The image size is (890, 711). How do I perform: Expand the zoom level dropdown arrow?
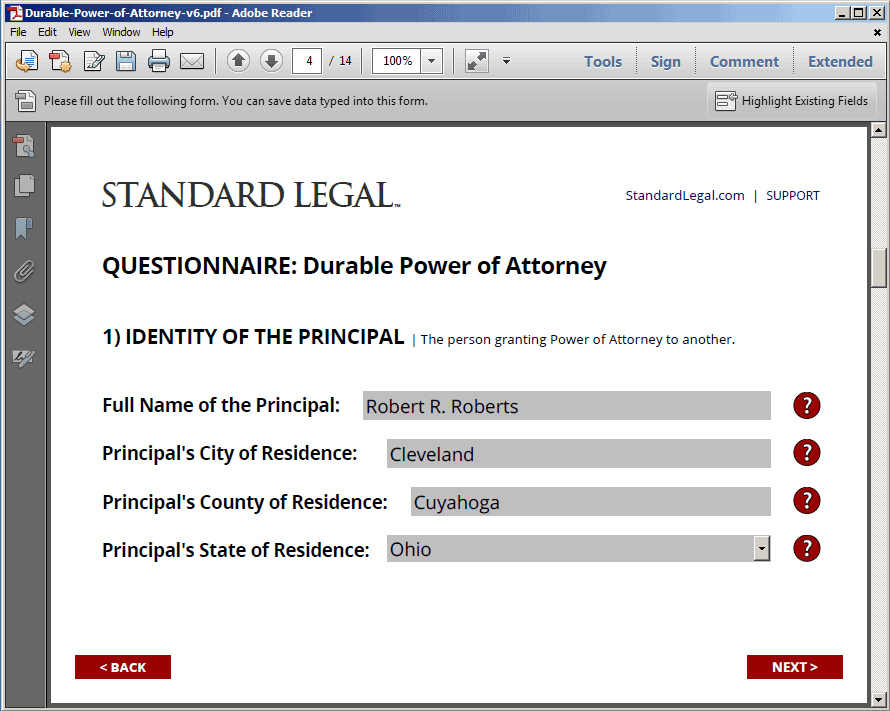(x=431, y=61)
